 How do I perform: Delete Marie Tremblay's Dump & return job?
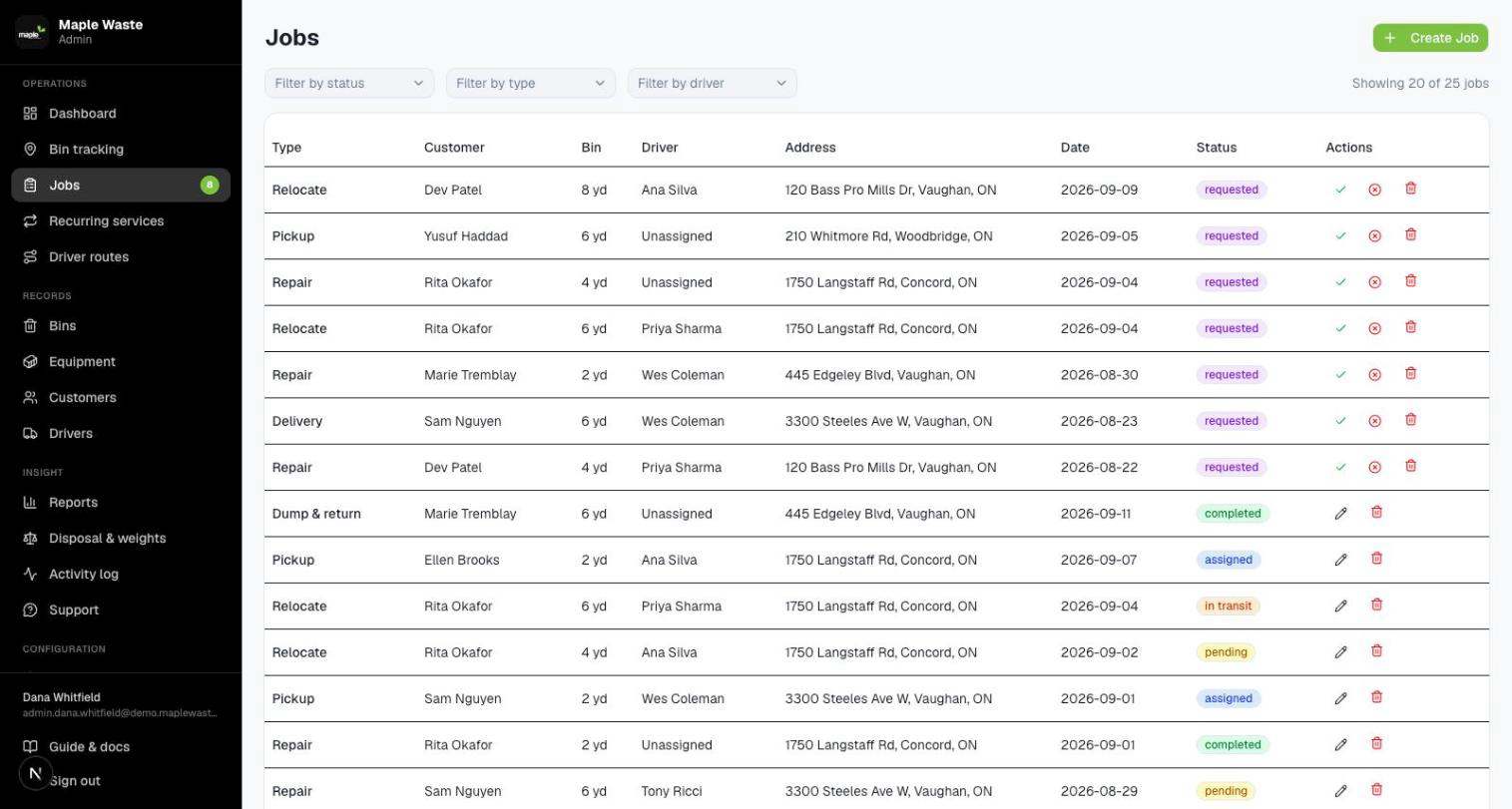pos(1376,513)
